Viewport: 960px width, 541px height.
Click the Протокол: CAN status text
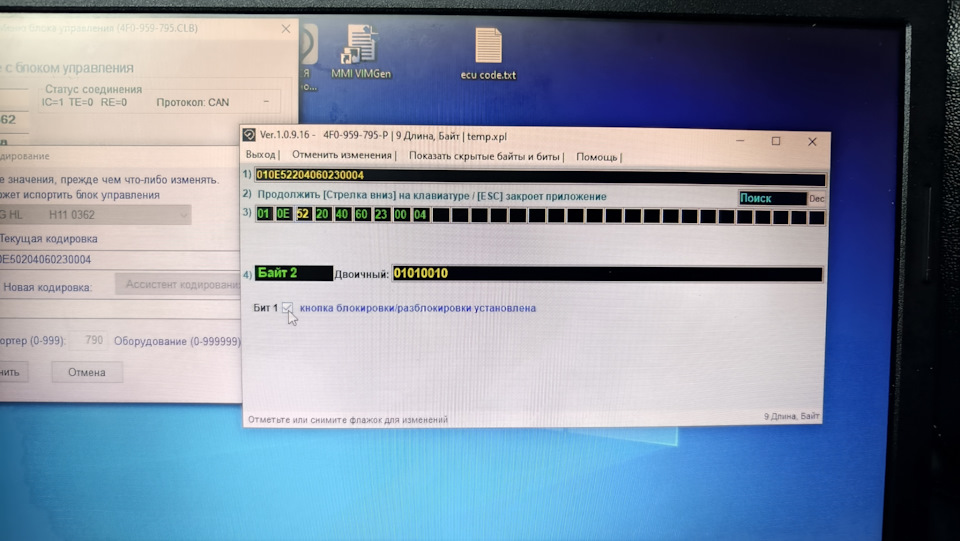(192, 102)
